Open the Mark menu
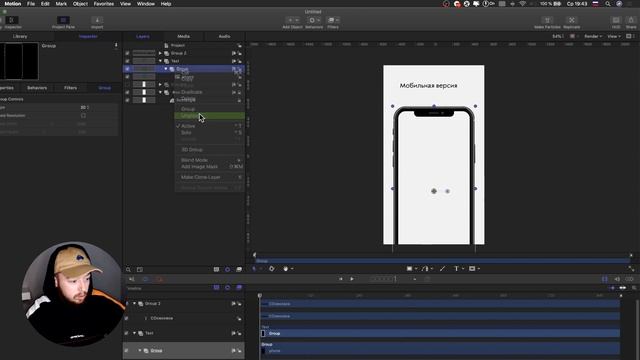Image resolution: width=640 pixels, height=360 pixels. click(x=61, y=4)
